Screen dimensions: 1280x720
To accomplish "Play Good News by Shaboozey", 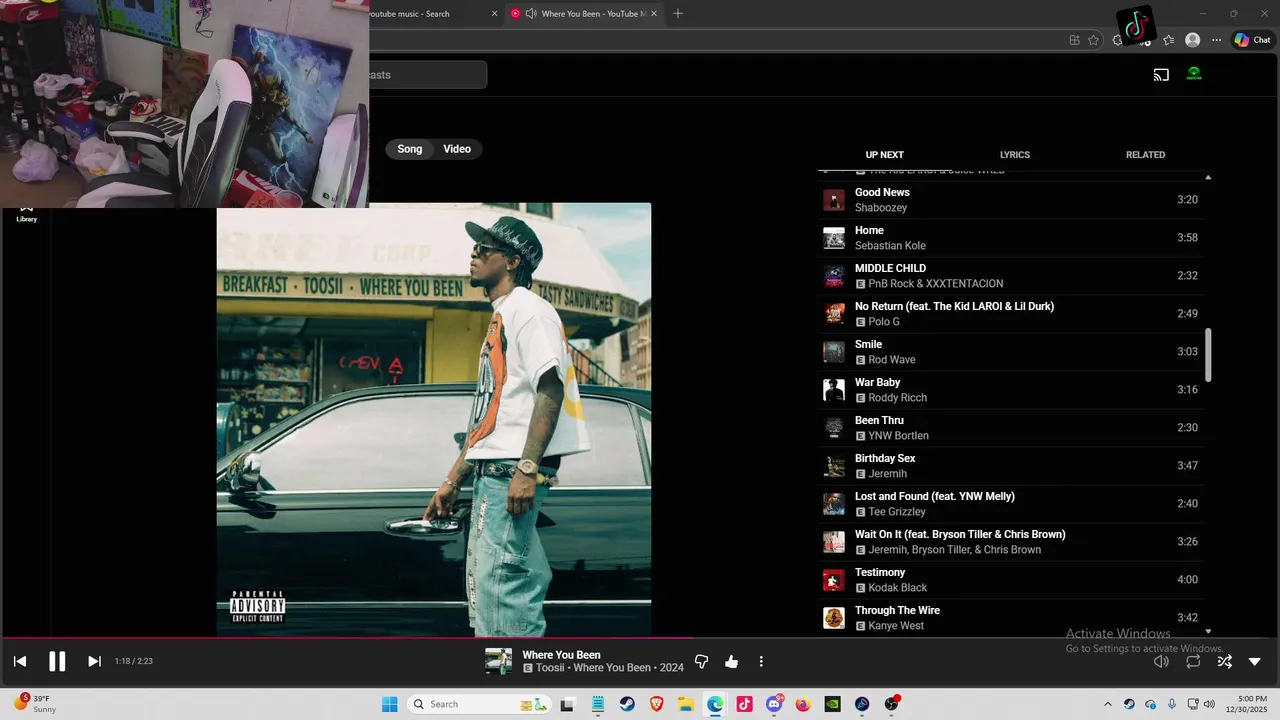I will click(1011, 200).
